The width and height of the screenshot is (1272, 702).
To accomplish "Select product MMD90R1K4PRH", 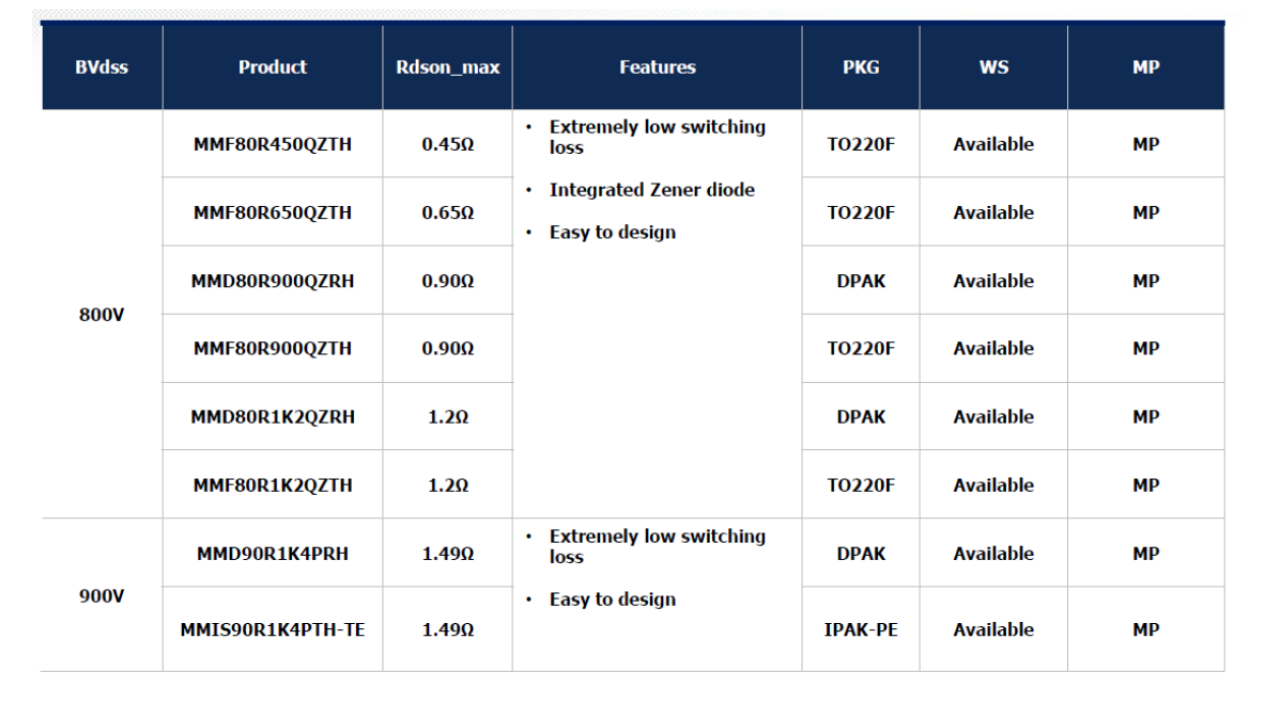I will coord(272,553).
